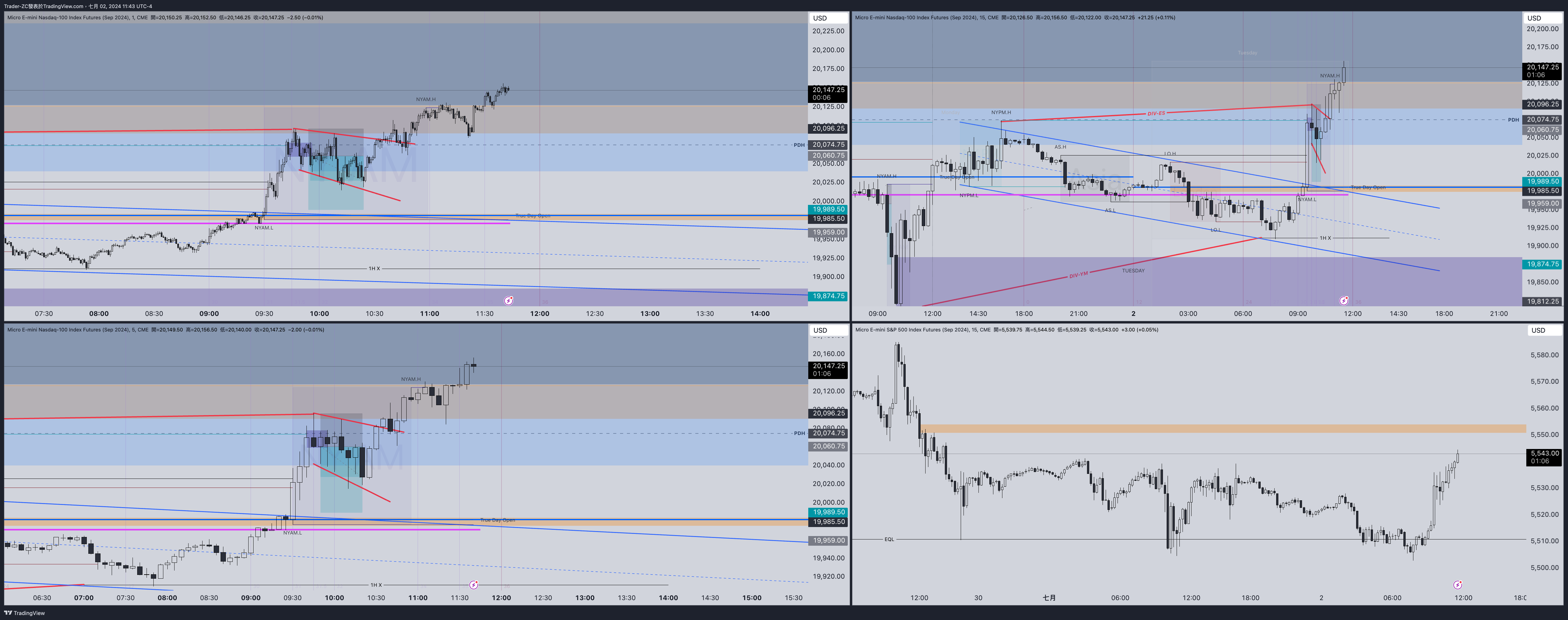
Task: Open the USD currency selector in the 1-minute chart
Action: click(828, 18)
